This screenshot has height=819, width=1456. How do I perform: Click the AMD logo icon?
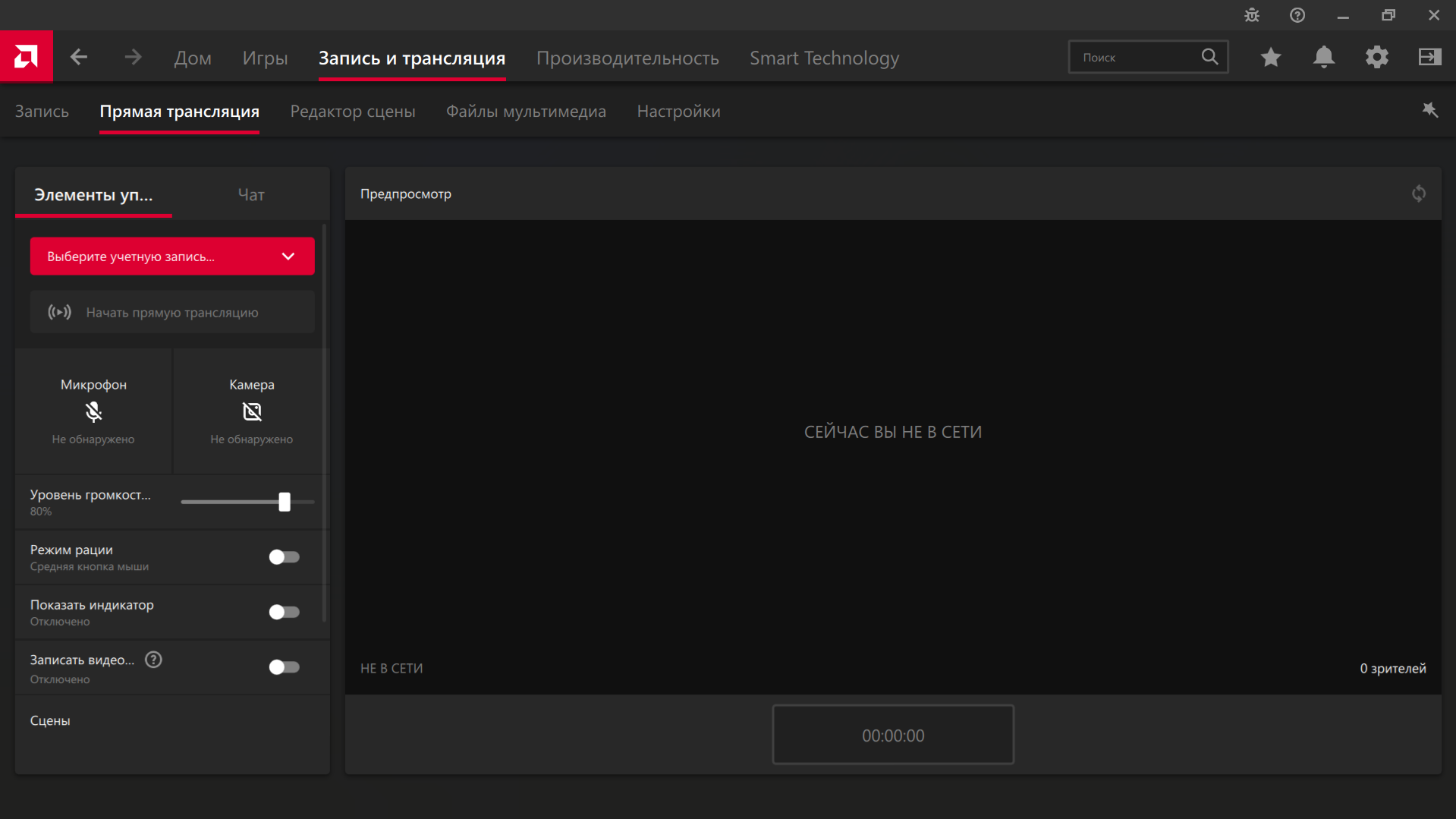[x=26, y=56]
